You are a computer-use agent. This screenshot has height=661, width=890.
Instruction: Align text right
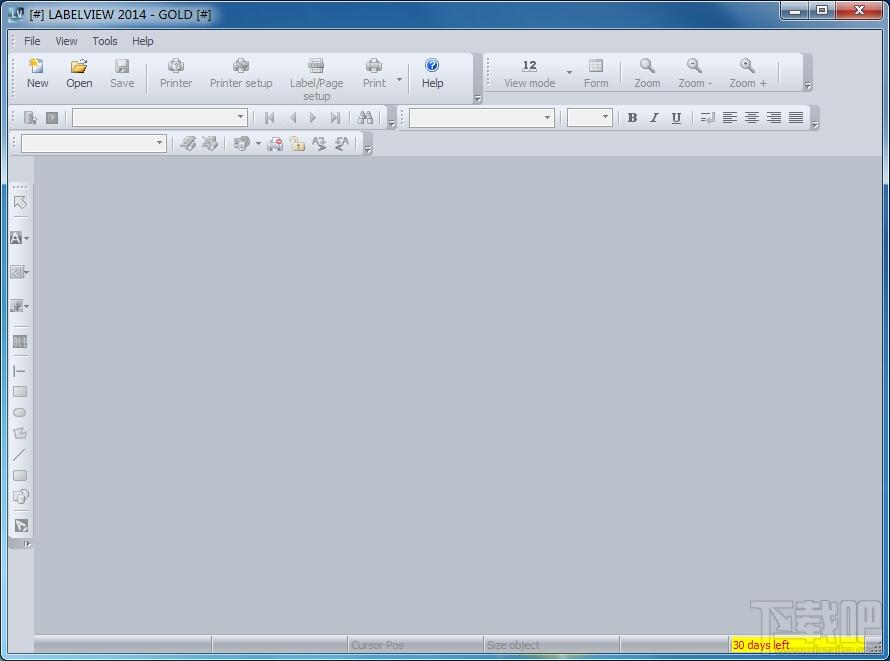[x=774, y=118]
